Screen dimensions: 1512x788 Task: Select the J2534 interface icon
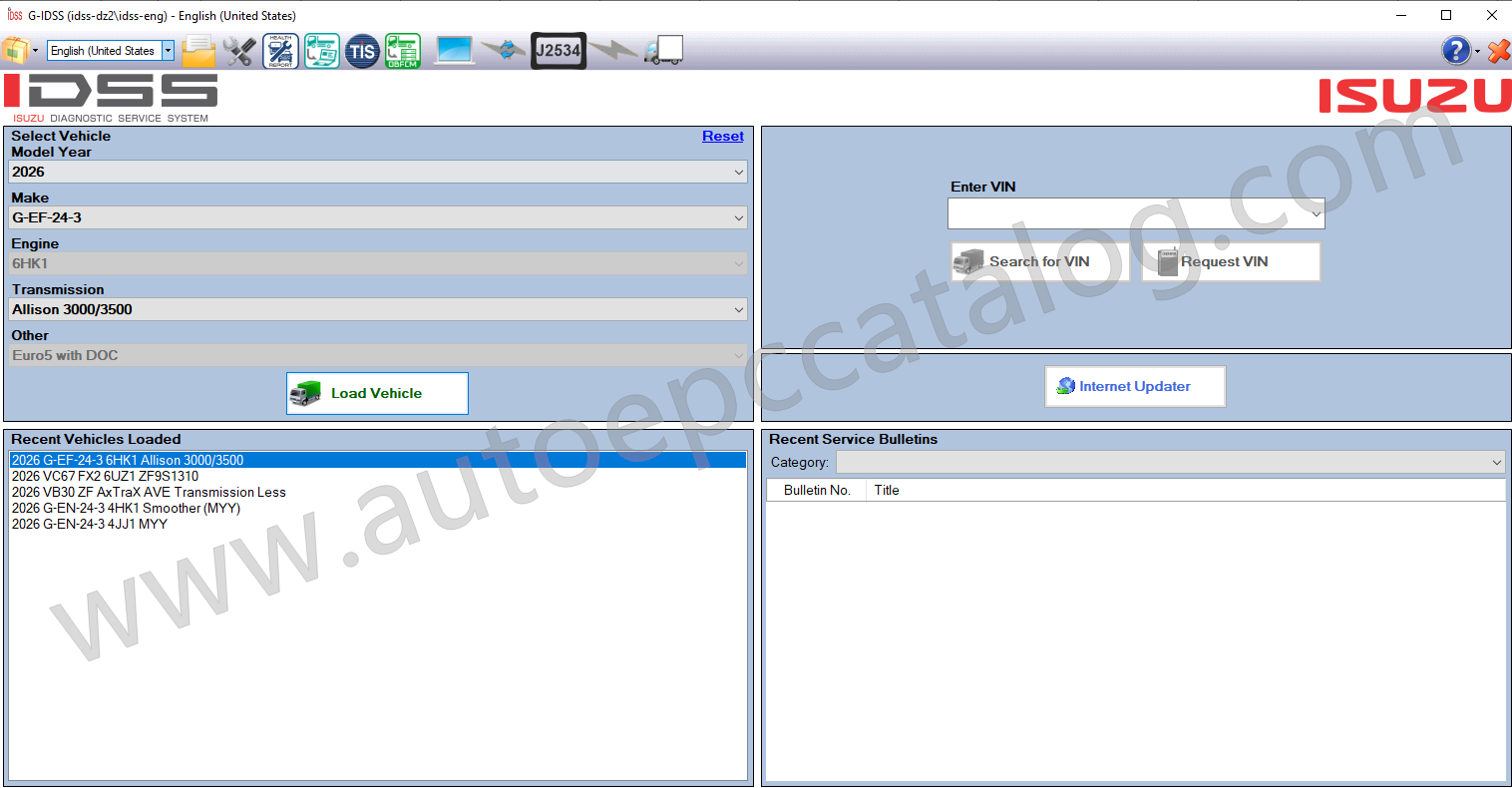coord(559,51)
